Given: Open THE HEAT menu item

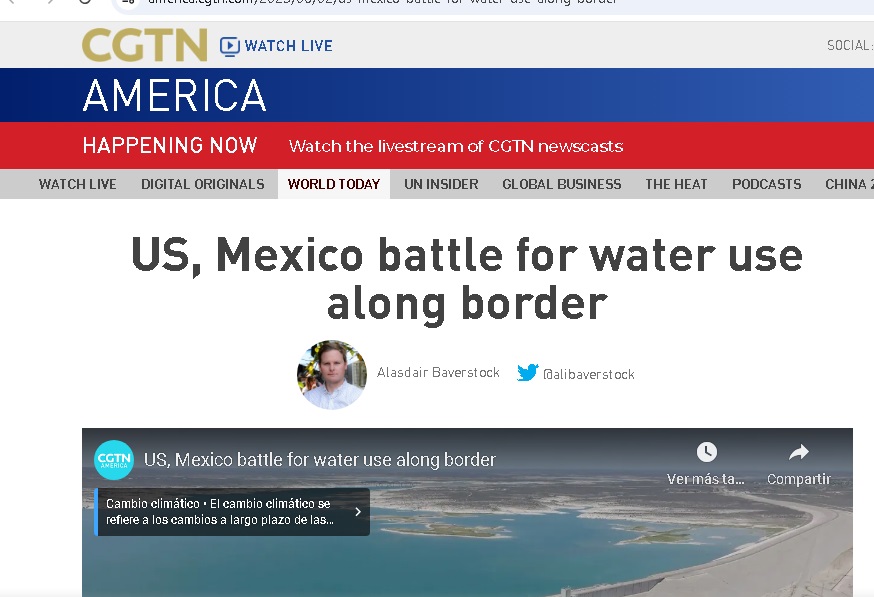Looking at the screenshot, I should pyautogui.click(x=676, y=184).
